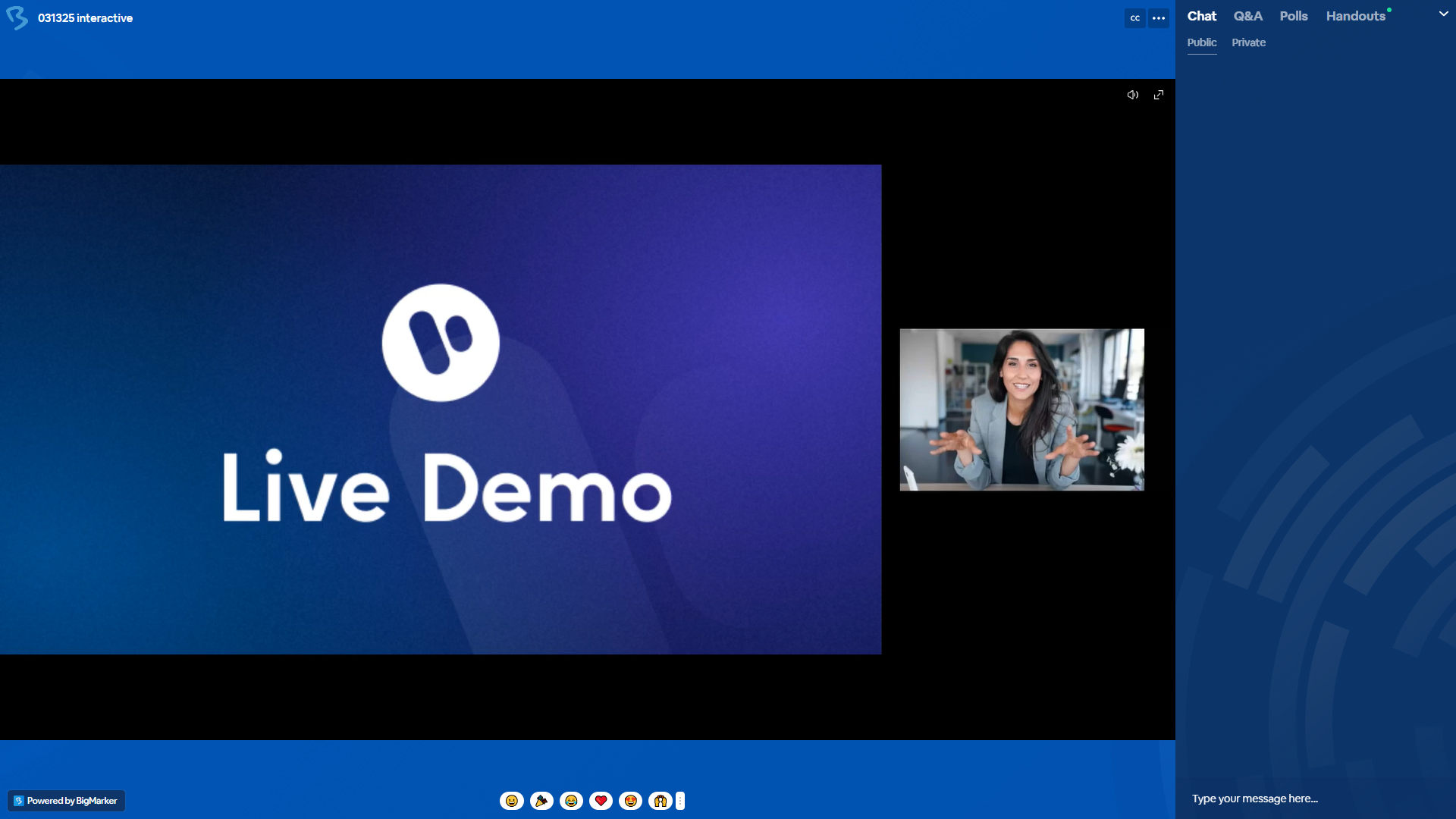Open the three-dot more options menu
Image resolution: width=1456 pixels, height=819 pixels.
(1159, 18)
